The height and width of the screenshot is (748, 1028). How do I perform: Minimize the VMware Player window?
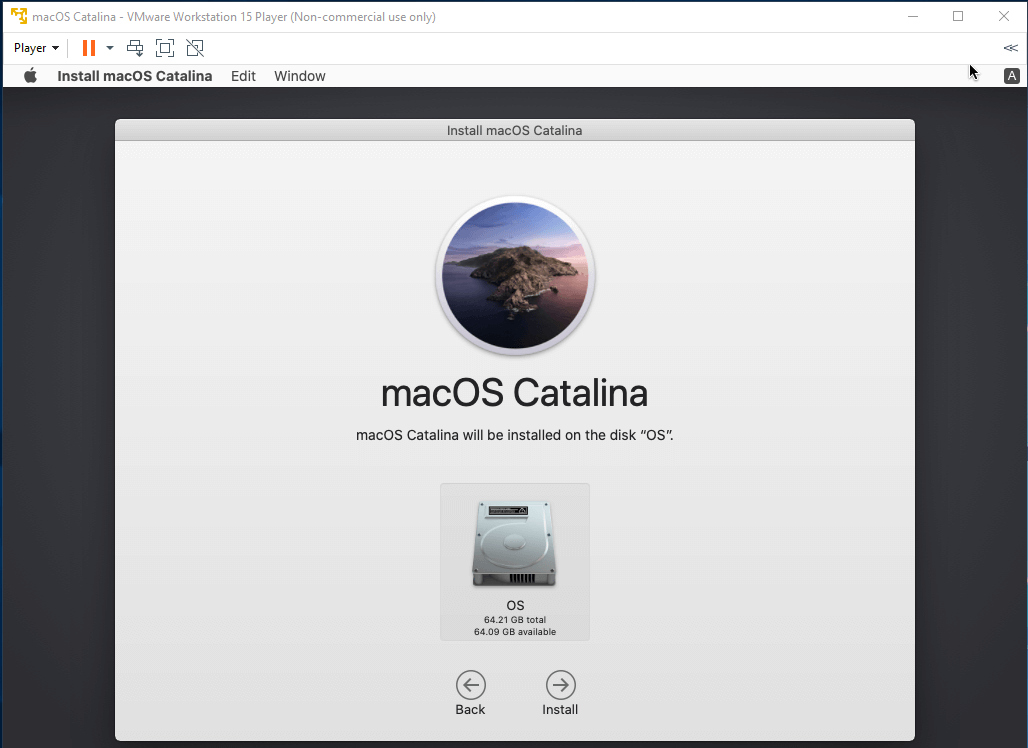pyautogui.click(x=913, y=16)
